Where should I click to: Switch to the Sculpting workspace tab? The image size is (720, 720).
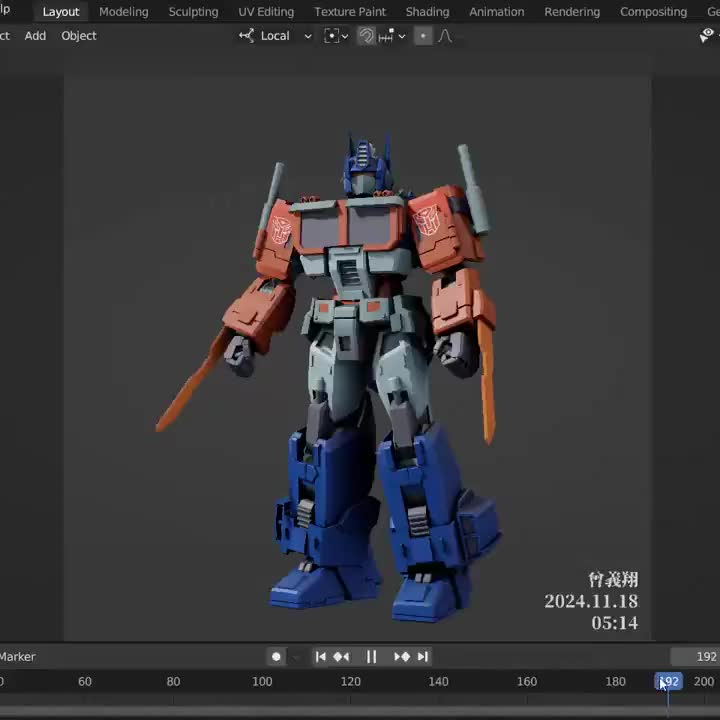coord(193,12)
